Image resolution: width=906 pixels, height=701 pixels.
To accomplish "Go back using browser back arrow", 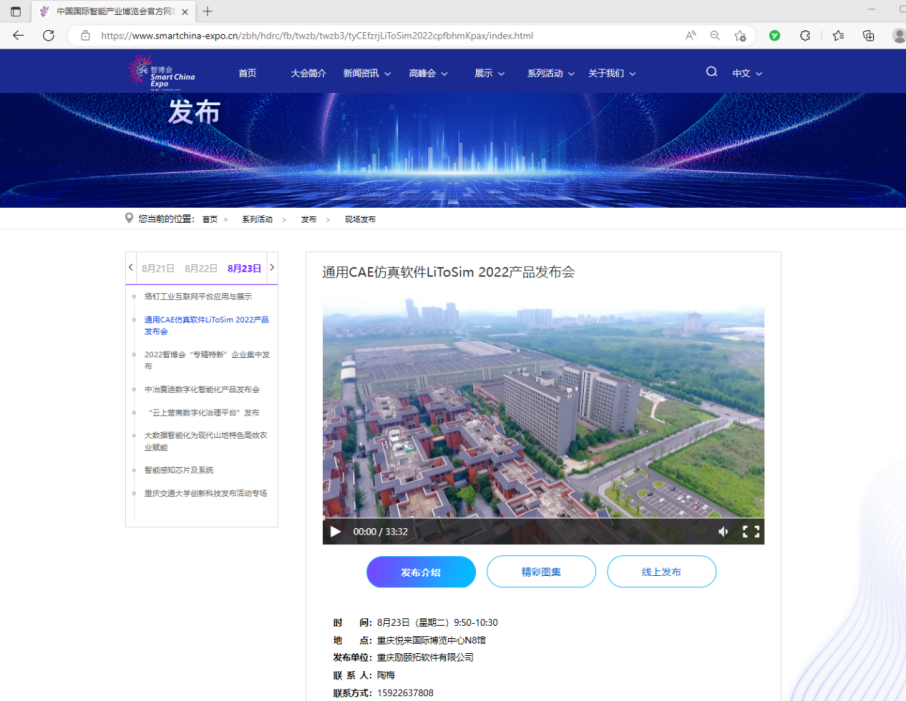I will (x=18, y=35).
